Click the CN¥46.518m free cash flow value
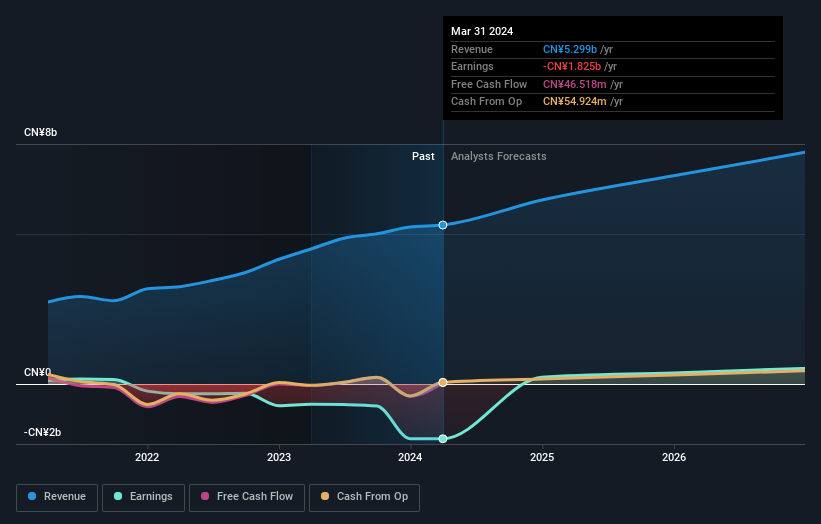This screenshot has width=821, height=524. pos(574,84)
